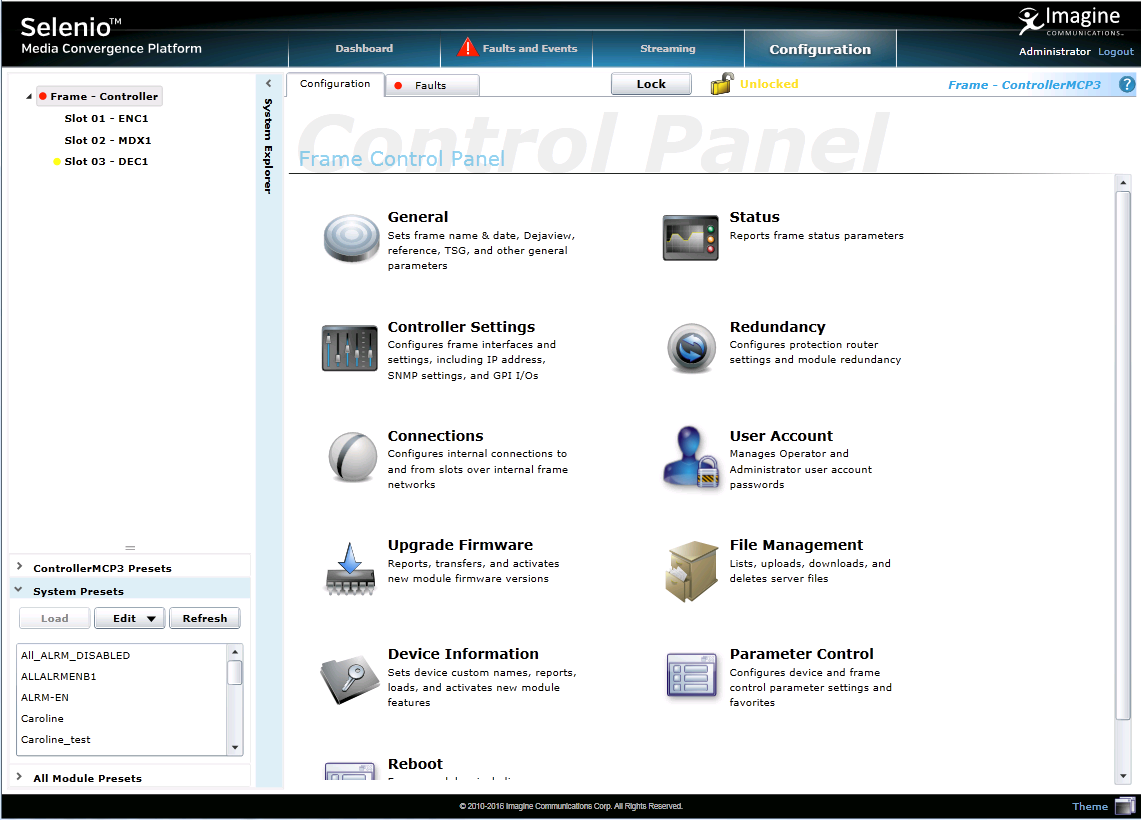This screenshot has width=1141, height=820.
Task: Select the ALRM-EN preset
Action: click(x=122, y=698)
